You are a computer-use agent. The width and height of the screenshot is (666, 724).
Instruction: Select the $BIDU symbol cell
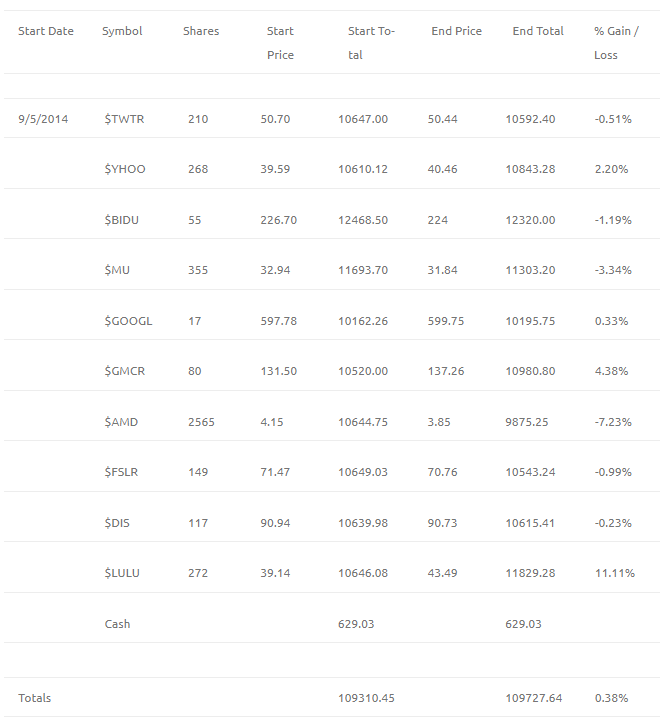point(121,220)
